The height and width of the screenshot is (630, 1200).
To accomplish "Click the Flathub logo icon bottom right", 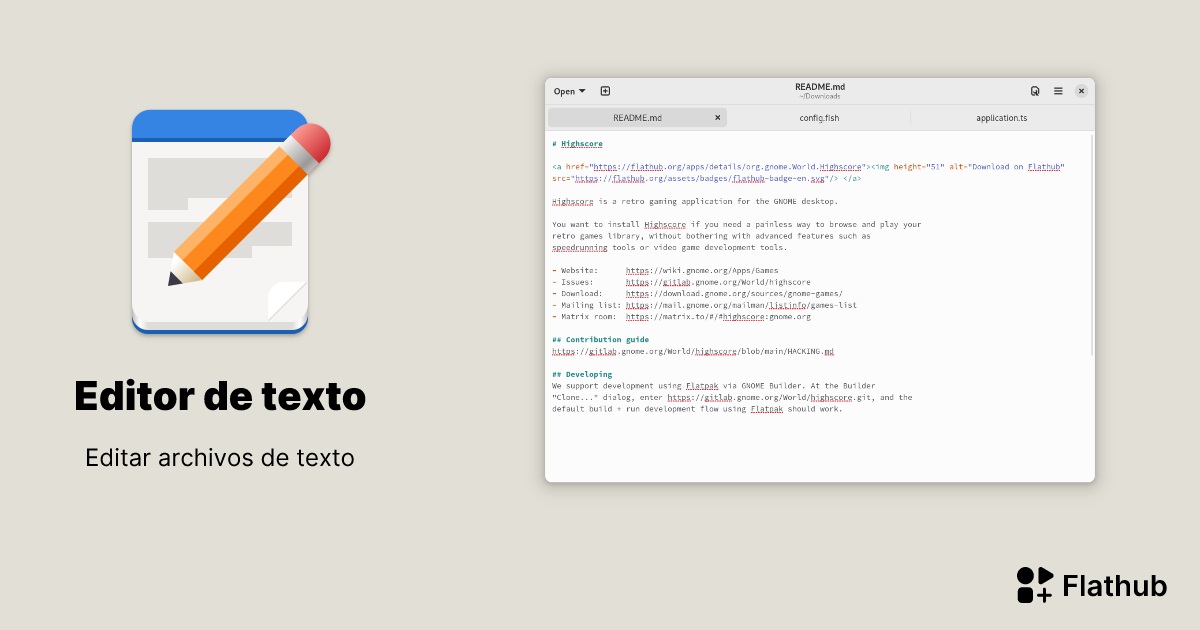I will [1033, 584].
